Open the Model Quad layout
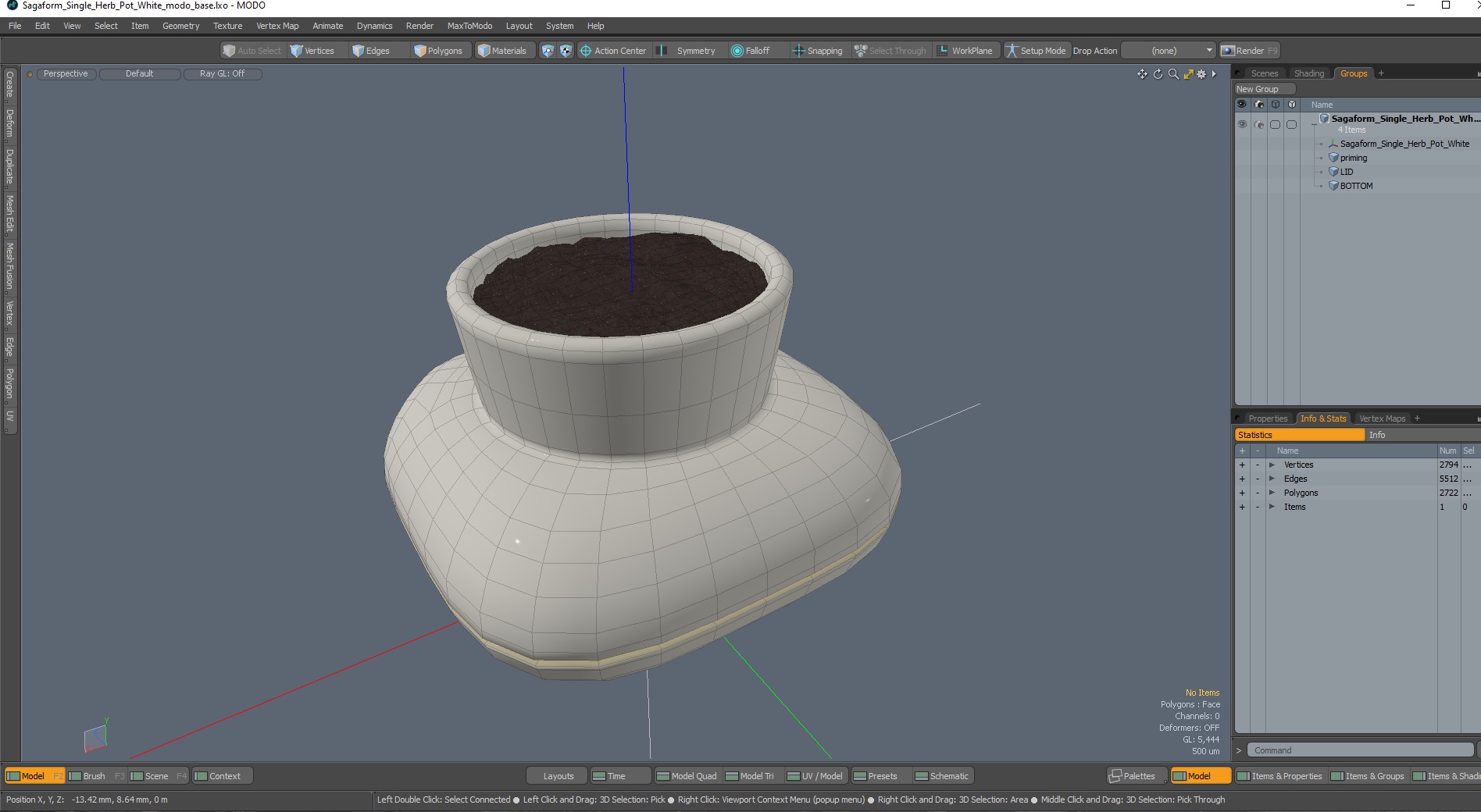The image size is (1481, 812). 687,776
